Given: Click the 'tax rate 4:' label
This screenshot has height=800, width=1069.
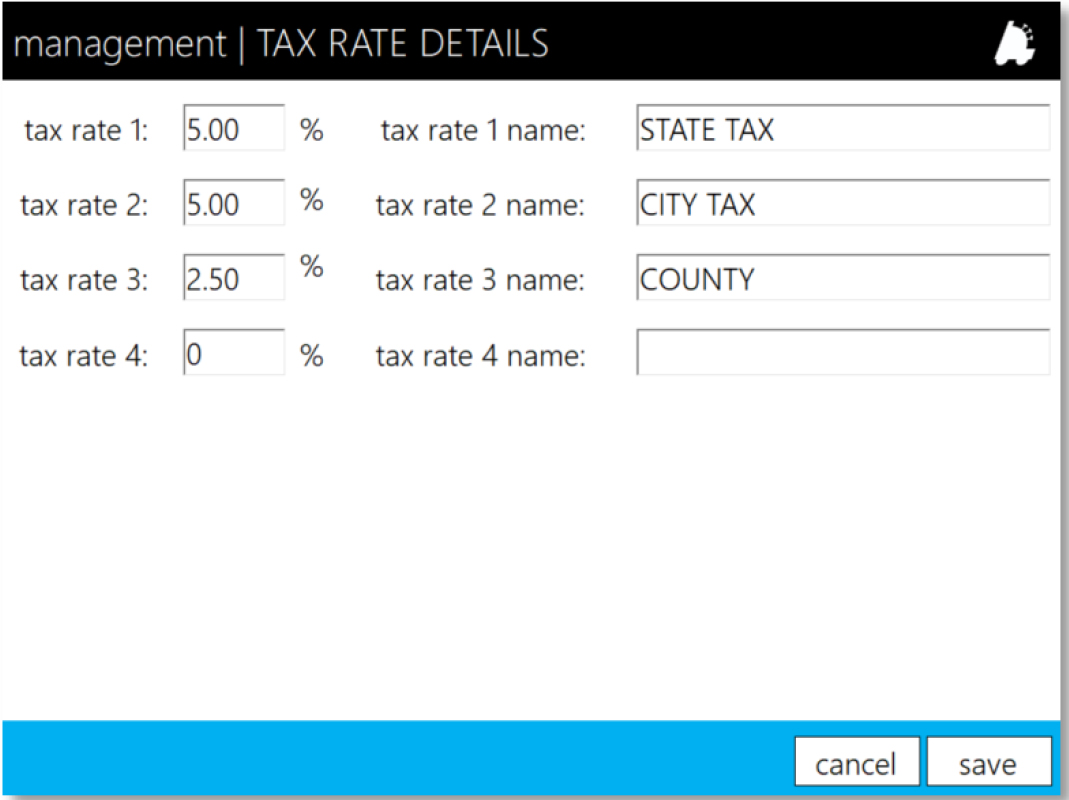Looking at the screenshot, I should pyautogui.click(x=84, y=356).
